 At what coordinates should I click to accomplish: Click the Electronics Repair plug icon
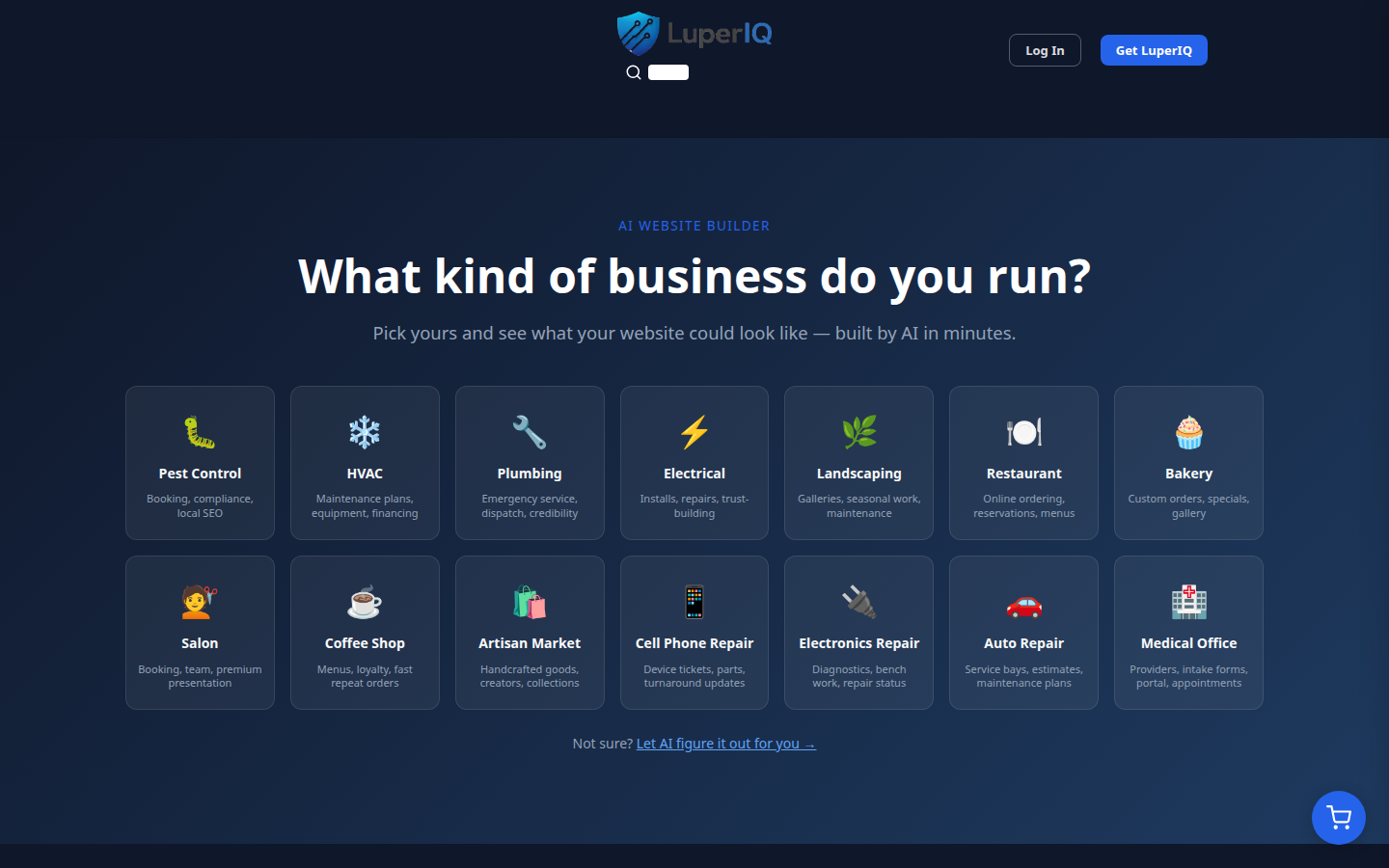[x=858, y=601]
